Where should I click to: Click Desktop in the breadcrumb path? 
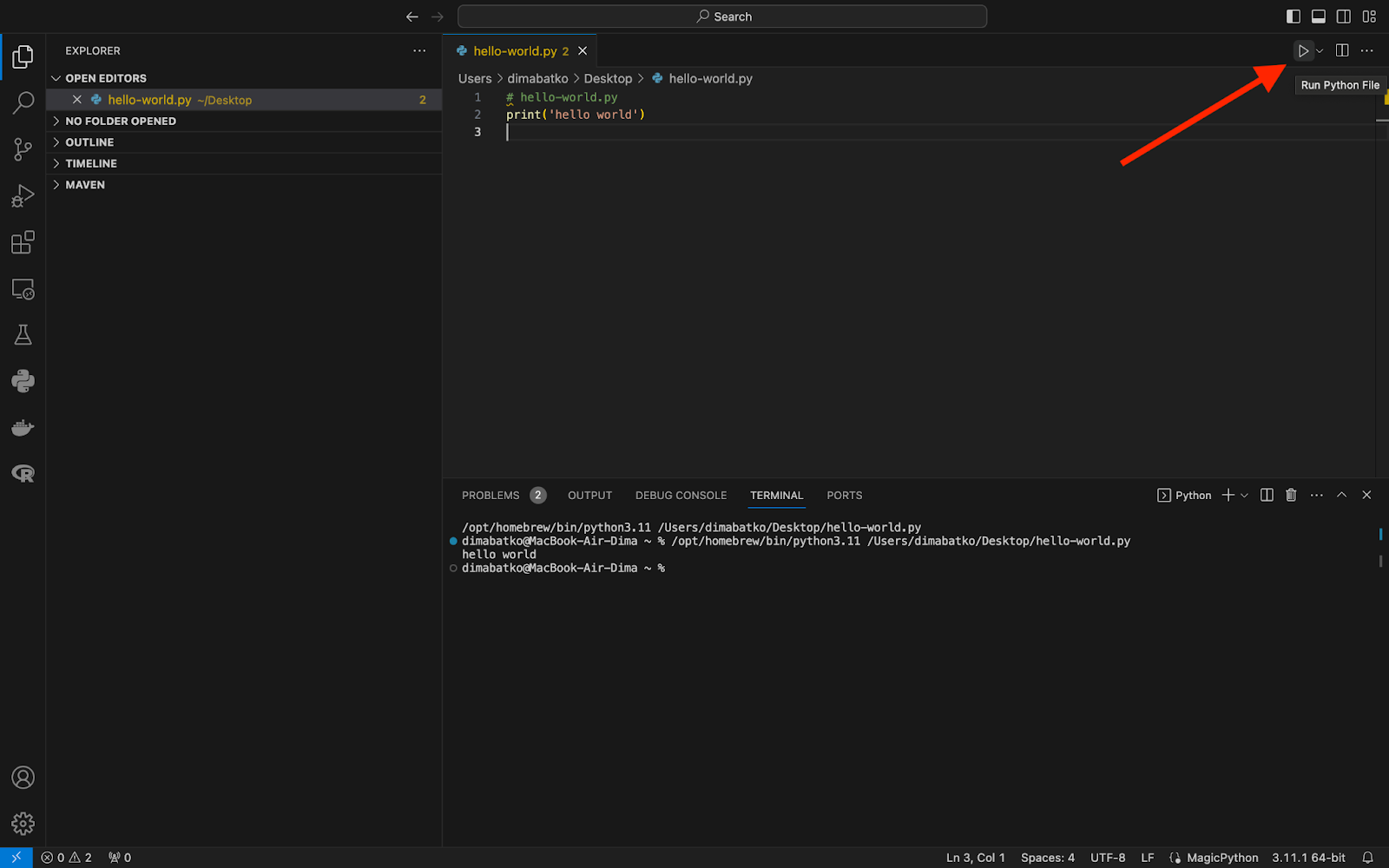tap(608, 79)
